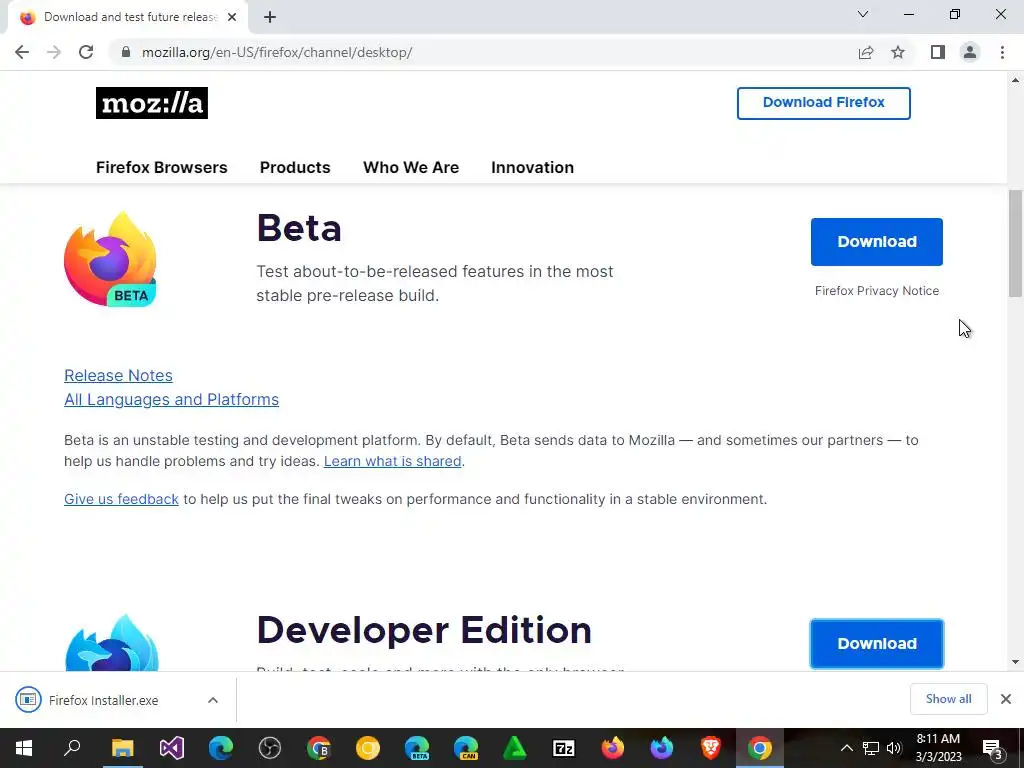
Task: Click the scrollbar down arrow
Action: (x=1015, y=662)
